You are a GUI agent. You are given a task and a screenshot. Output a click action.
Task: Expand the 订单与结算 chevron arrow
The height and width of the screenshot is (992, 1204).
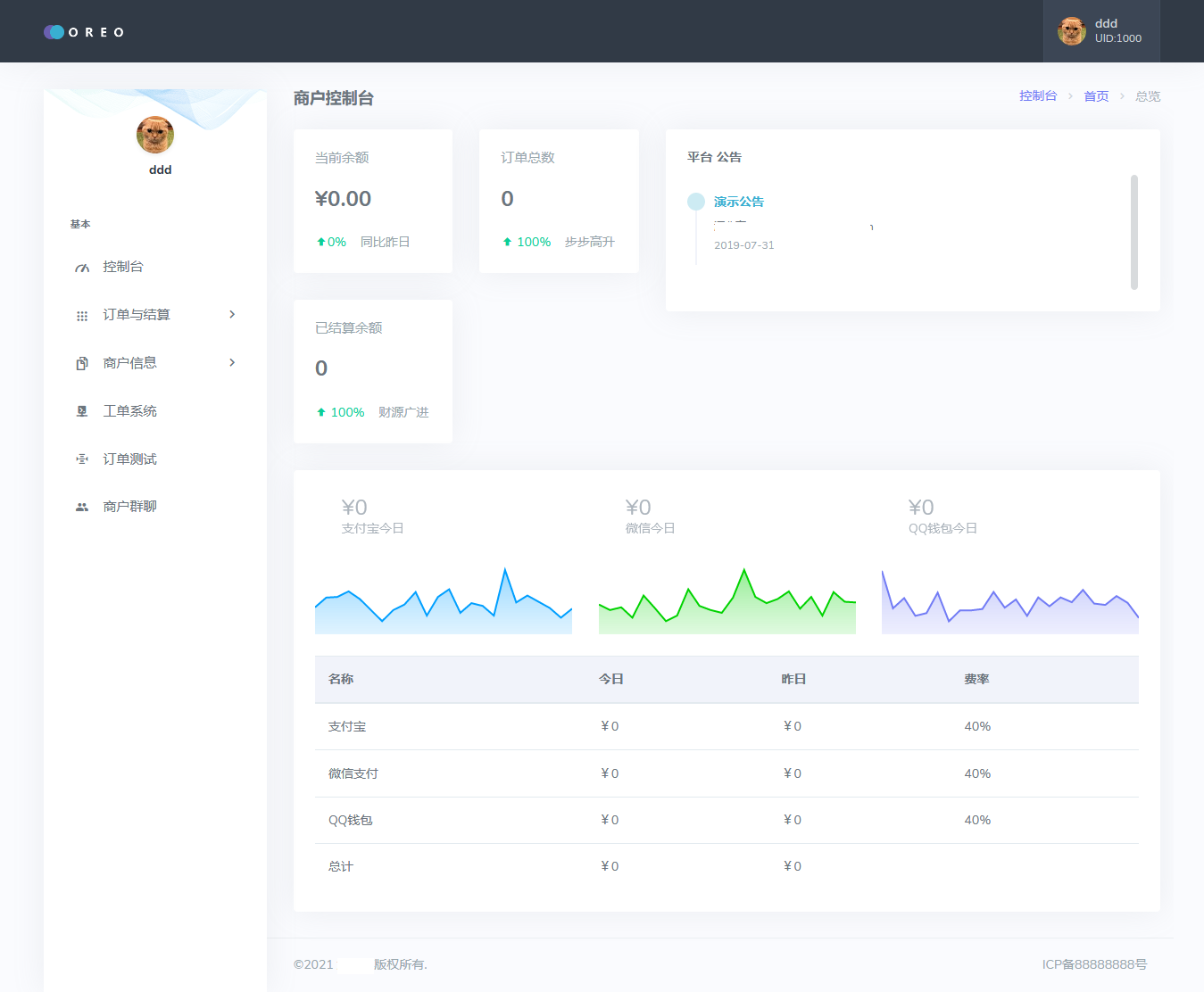(x=232, y=315)
